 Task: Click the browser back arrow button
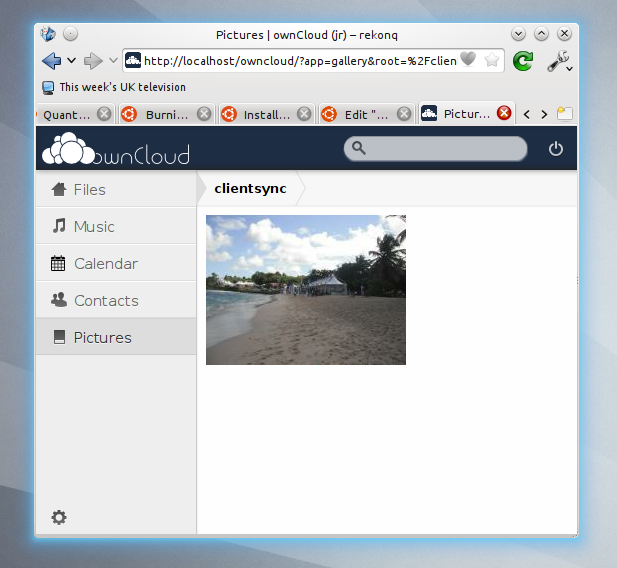pyautogui.click(x=51, y=60)
